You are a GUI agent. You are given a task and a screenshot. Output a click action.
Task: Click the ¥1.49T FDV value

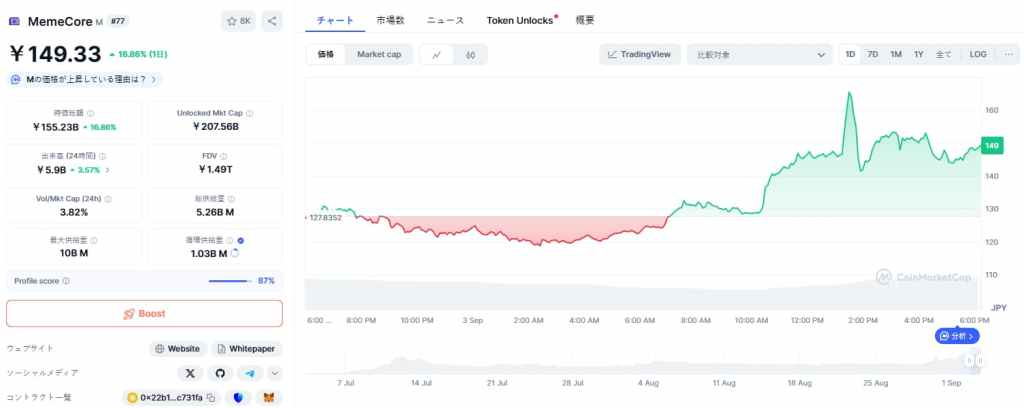[216, 170]
